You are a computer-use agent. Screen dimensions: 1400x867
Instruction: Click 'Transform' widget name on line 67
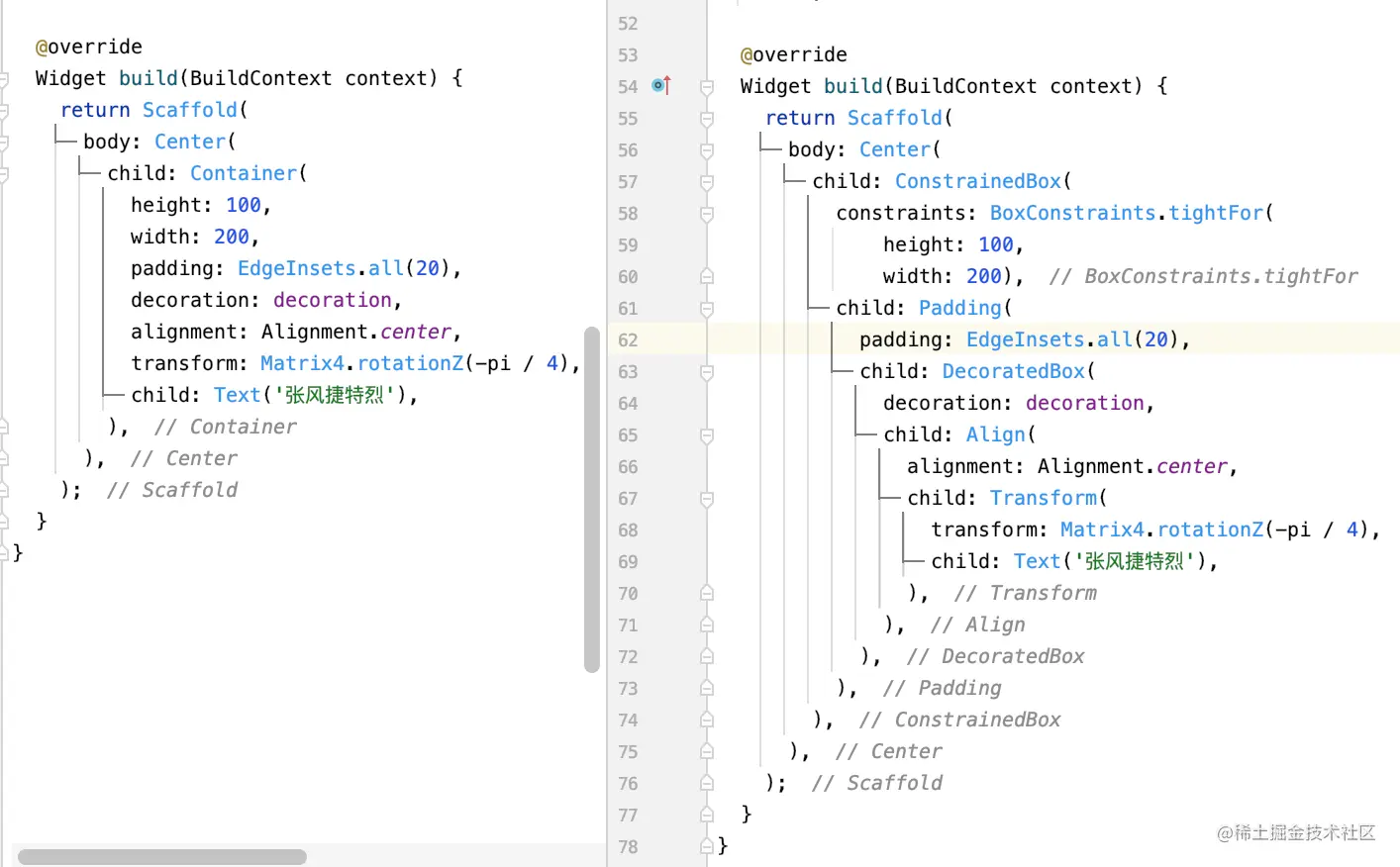click(x=1044, y=498)
